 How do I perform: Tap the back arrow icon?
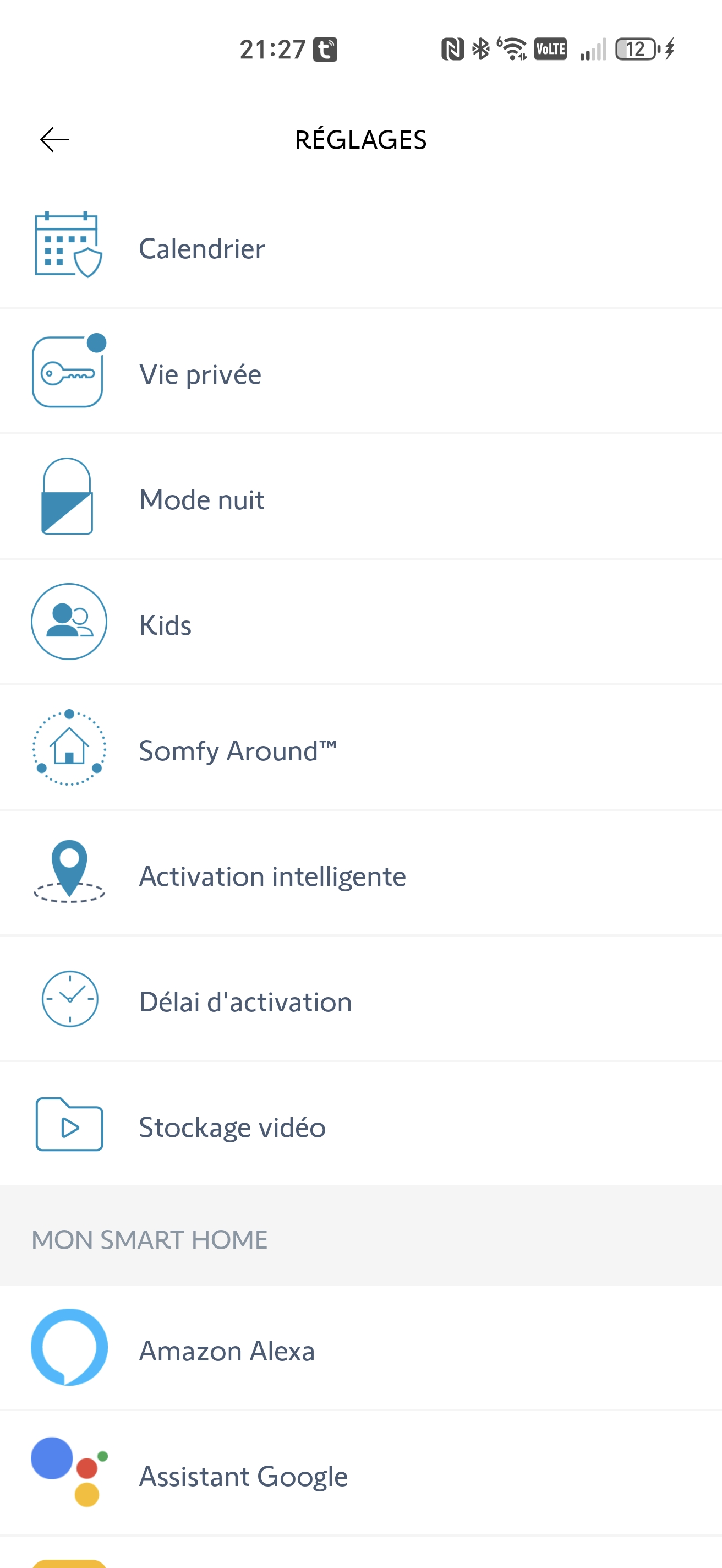coord(54,140)
